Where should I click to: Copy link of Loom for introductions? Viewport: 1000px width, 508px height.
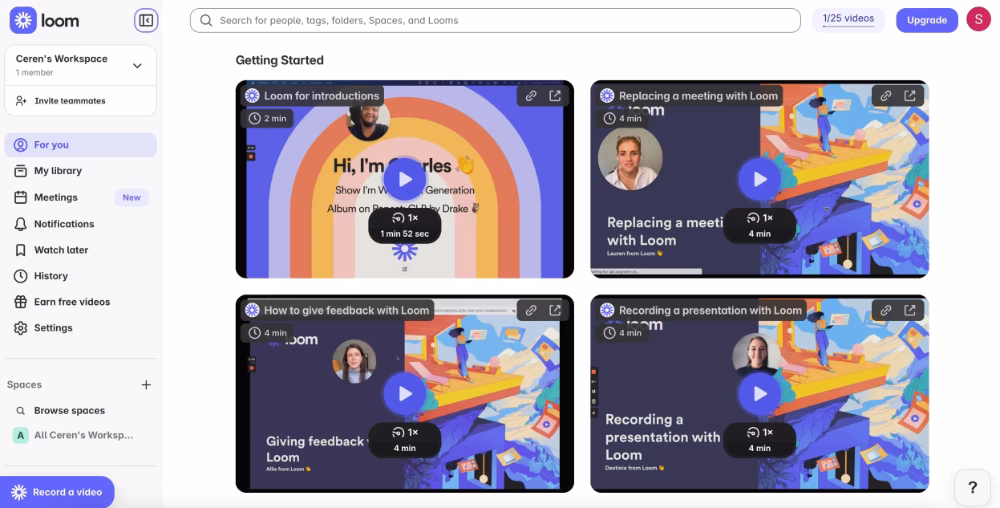pos(531,96)
